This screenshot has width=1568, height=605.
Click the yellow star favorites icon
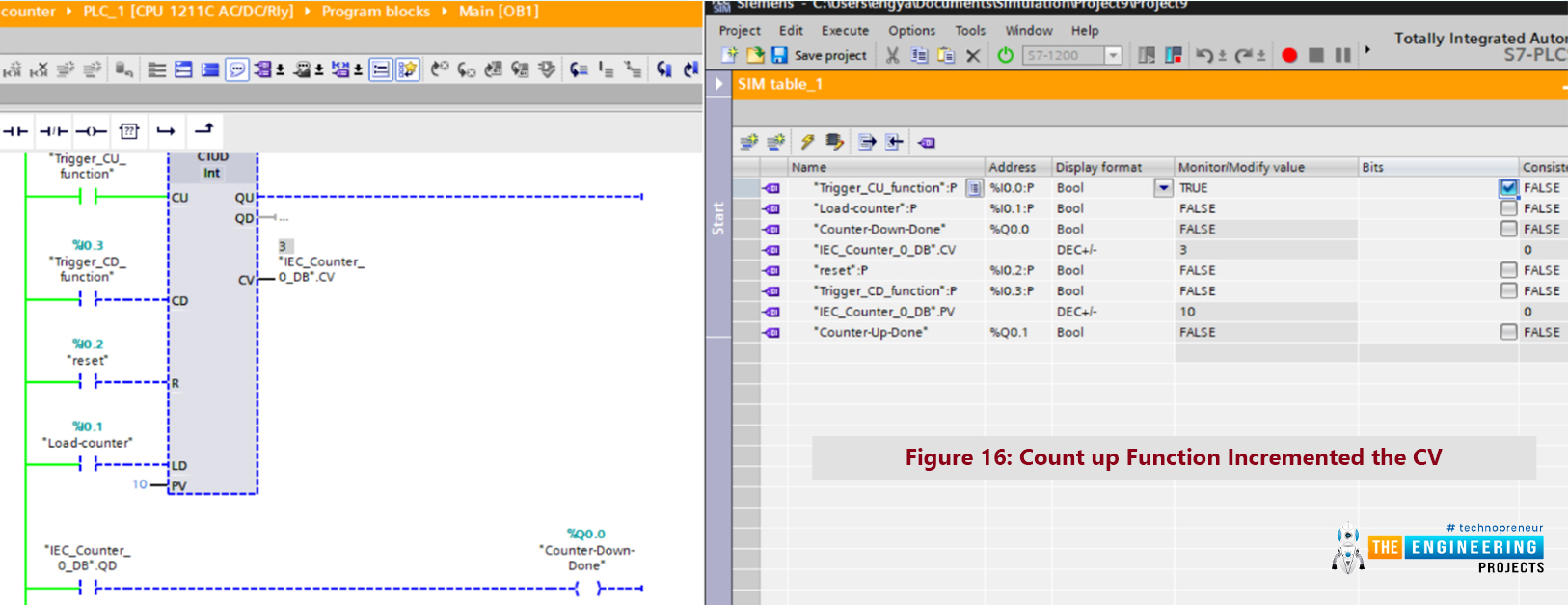[408, 69]
